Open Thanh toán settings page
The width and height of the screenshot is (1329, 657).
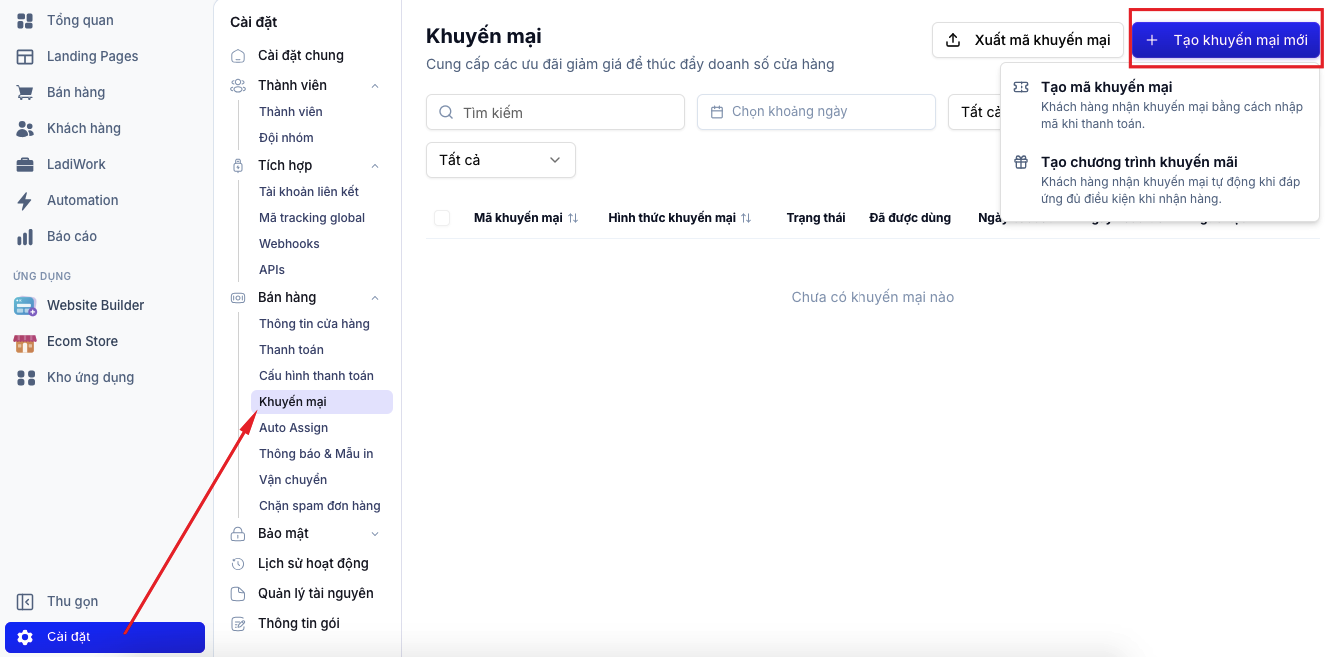pyautogui.click(x=291, y=349)
